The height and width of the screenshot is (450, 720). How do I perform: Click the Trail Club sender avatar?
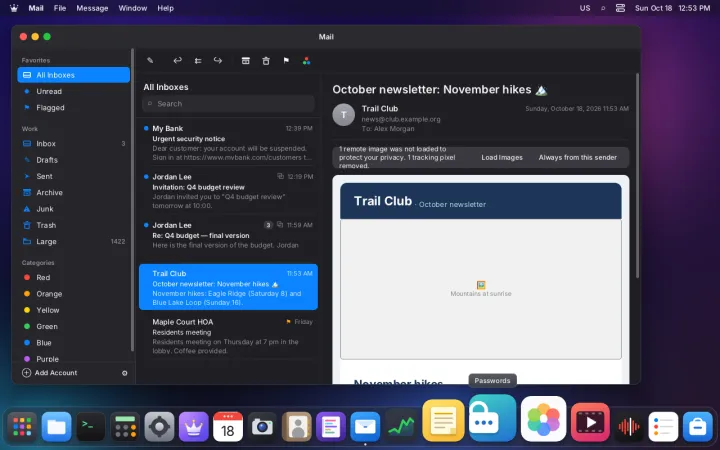pyautogui.click(x=343, y=115)
